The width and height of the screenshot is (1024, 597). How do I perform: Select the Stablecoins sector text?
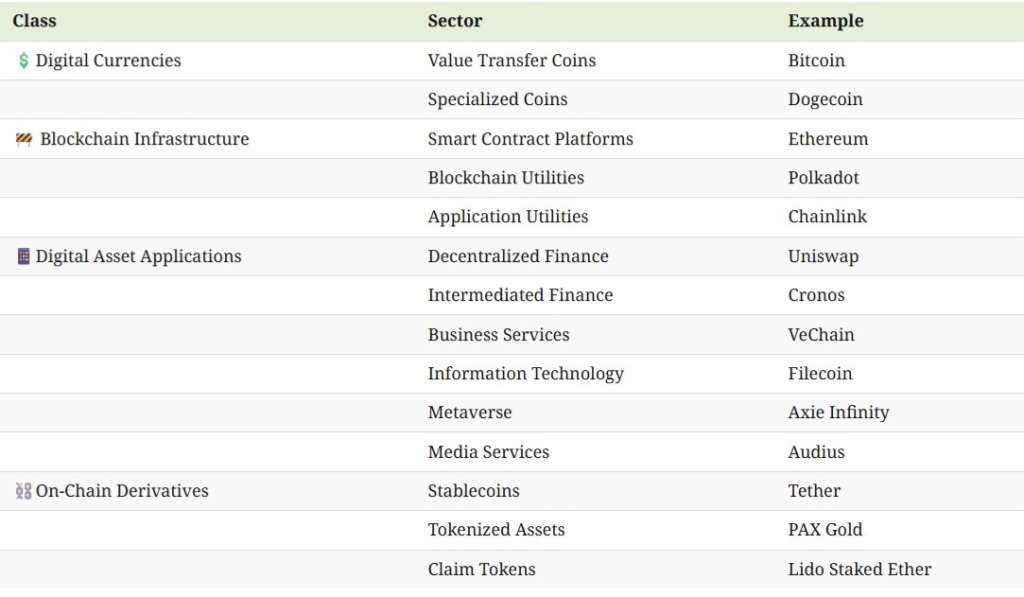[x=473, y=491]
